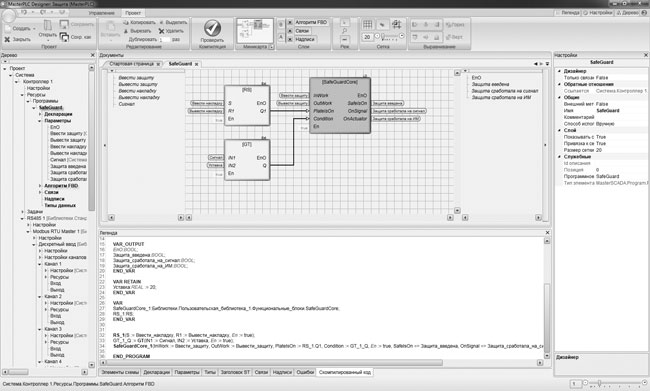650x391 pixels.
Task: Select the RS function block on canvas
Action: 247,105
